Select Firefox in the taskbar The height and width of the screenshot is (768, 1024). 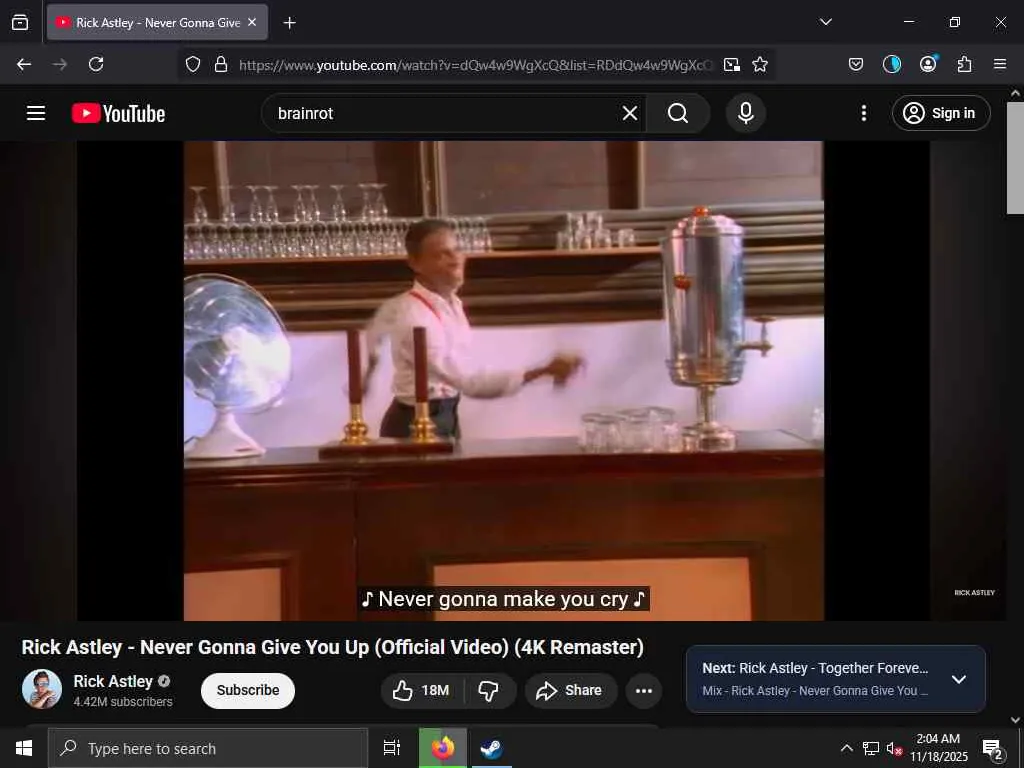point(443,748)
